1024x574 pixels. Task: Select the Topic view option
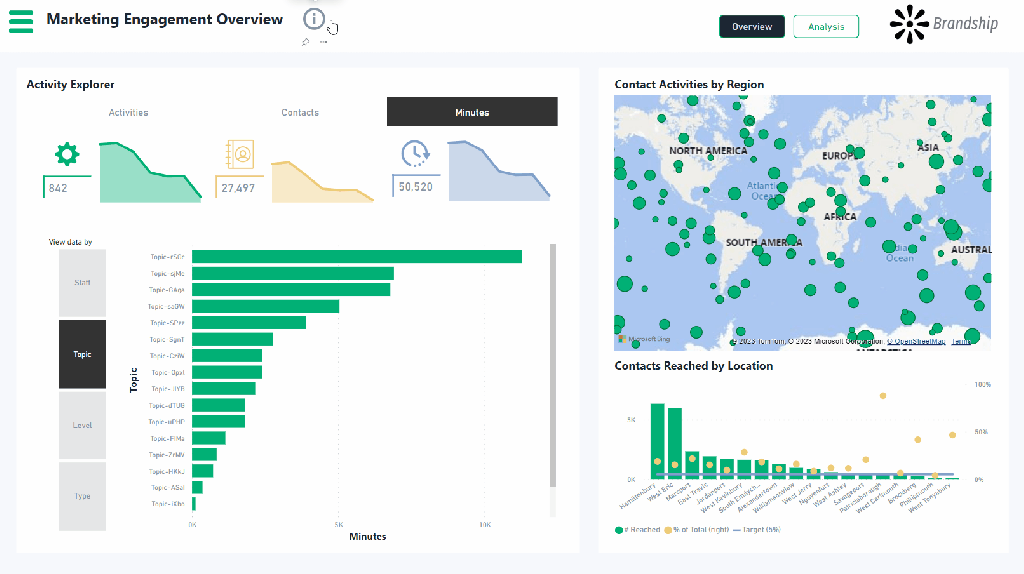(82, 354)
